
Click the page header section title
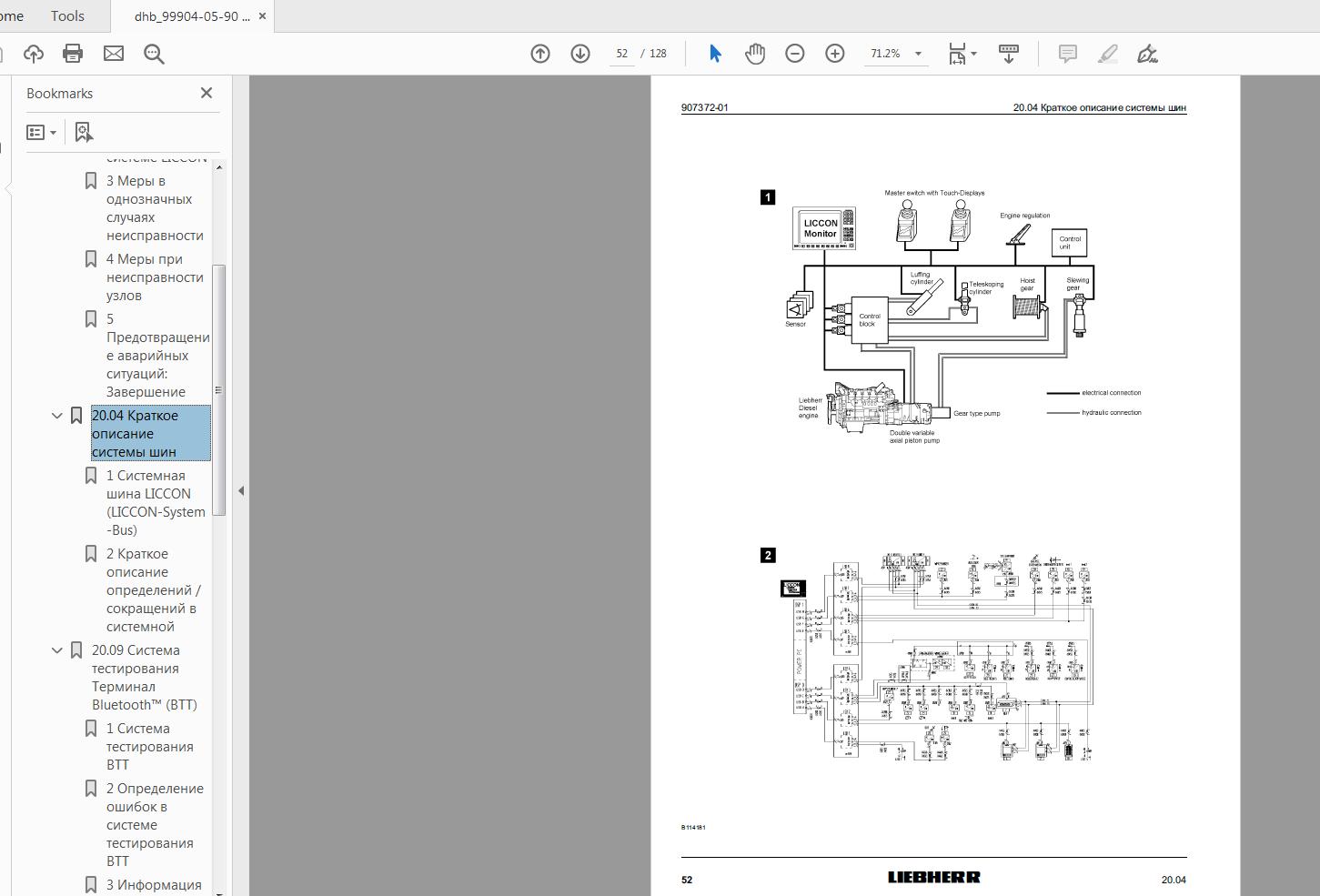1100,107
